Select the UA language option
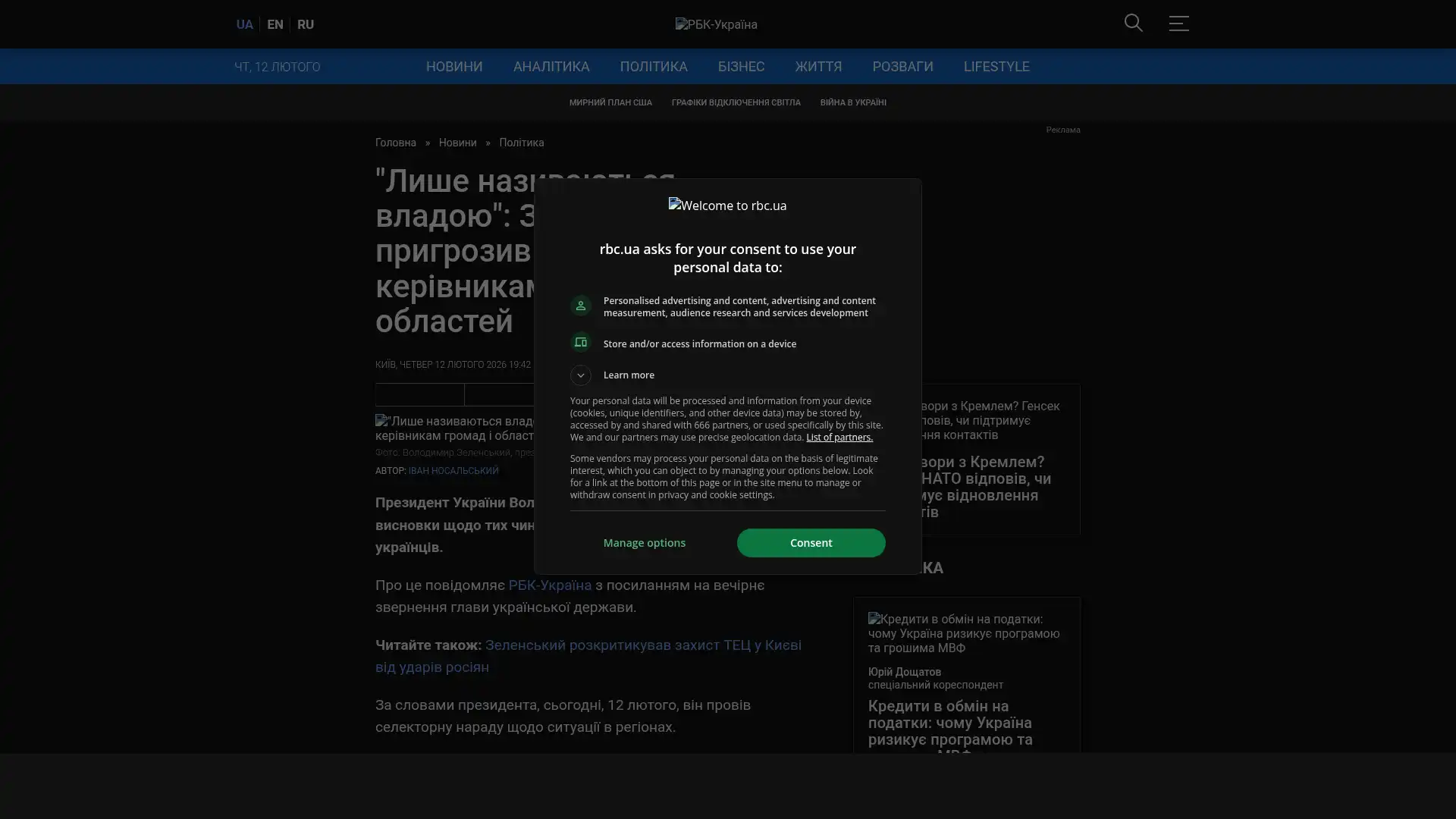1456x819 pixels. tap(244, 24)
